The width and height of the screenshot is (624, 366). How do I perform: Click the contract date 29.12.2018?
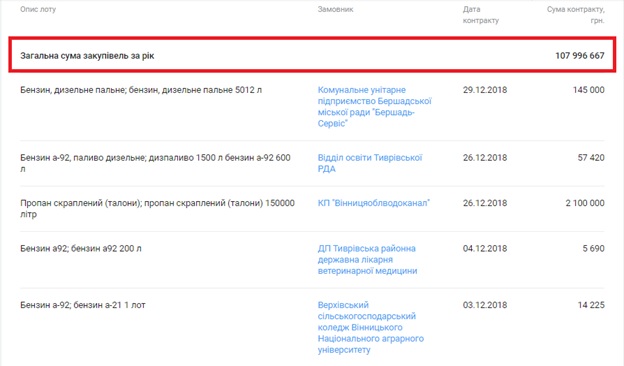pyautogui.click(x=485, y=90)
